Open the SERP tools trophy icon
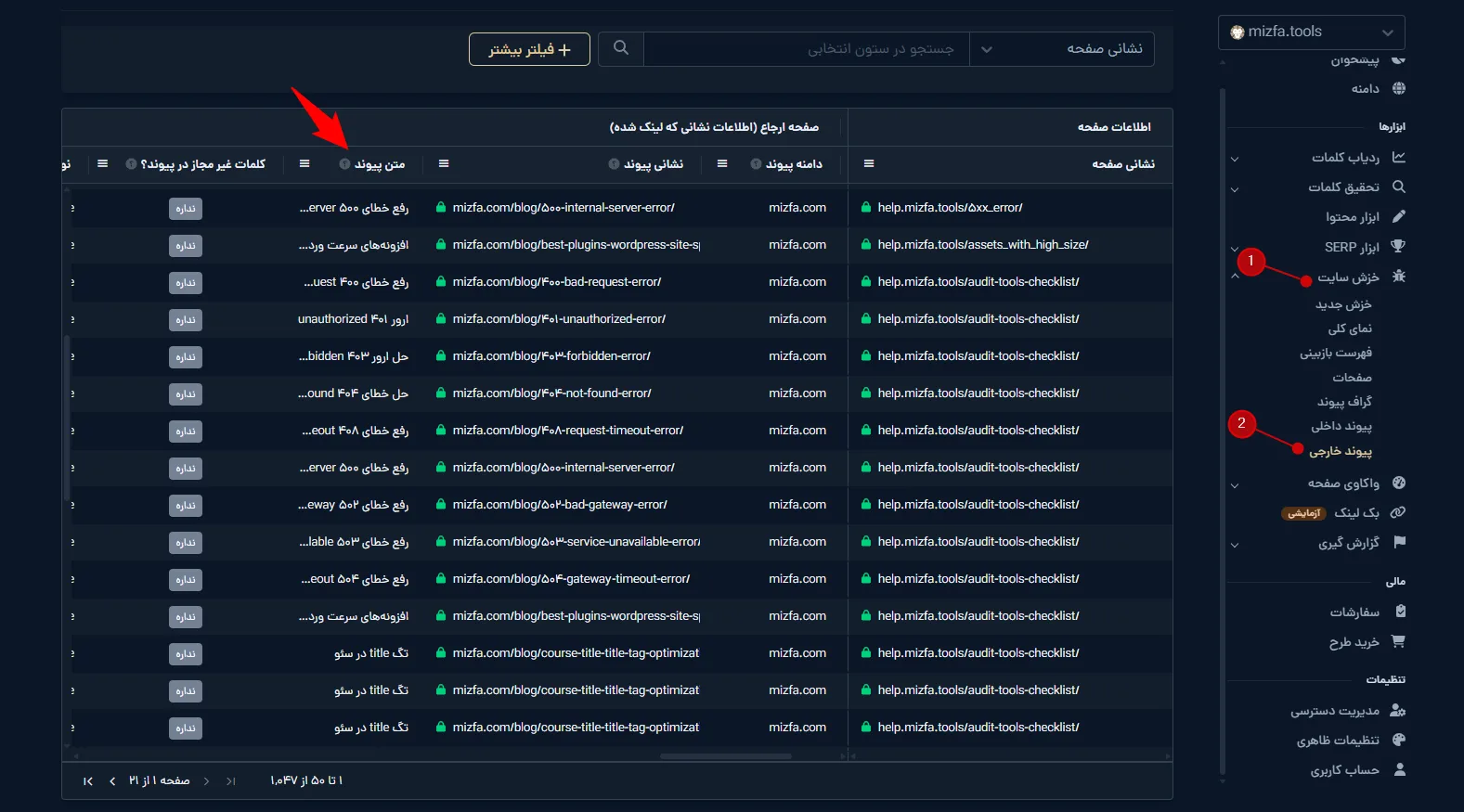 [x=1399, y=247]
